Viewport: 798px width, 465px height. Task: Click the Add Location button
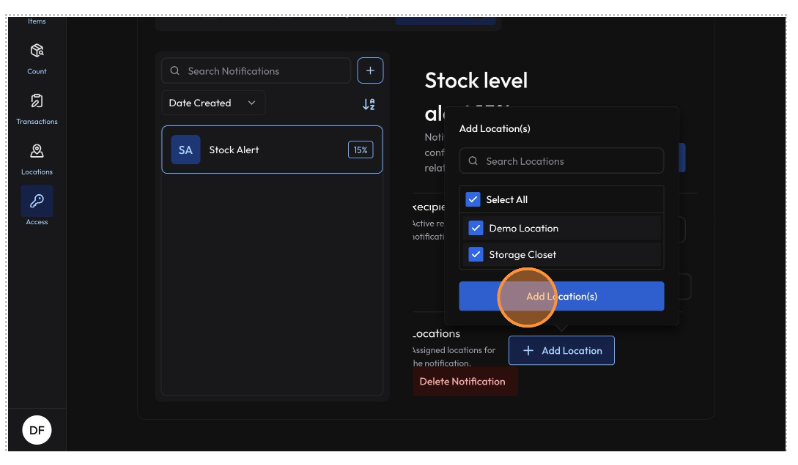point(561,351)
